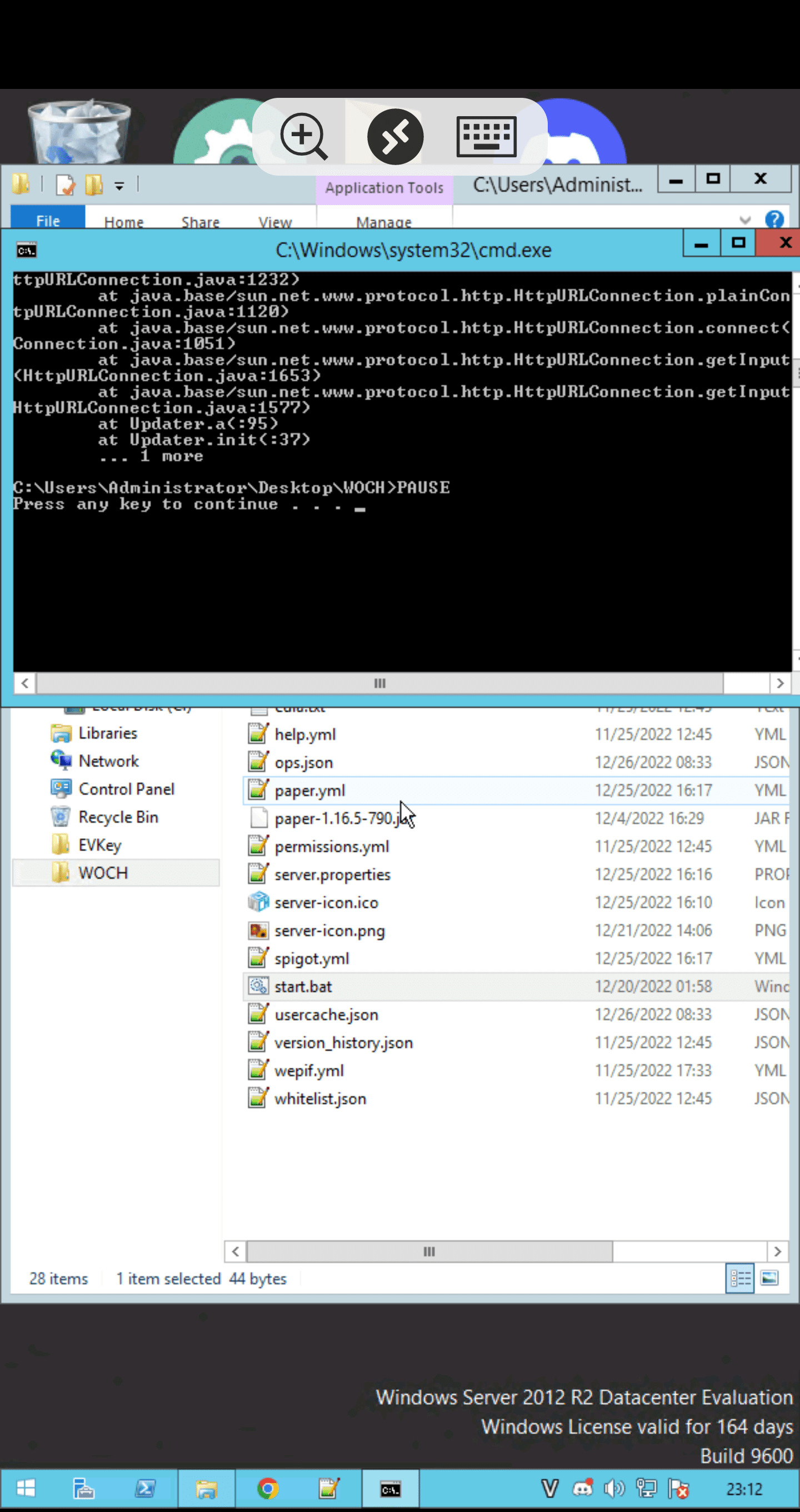
Task: Open the Customize Quick Access Toolbar arrow
Action: tap(119, 187)
